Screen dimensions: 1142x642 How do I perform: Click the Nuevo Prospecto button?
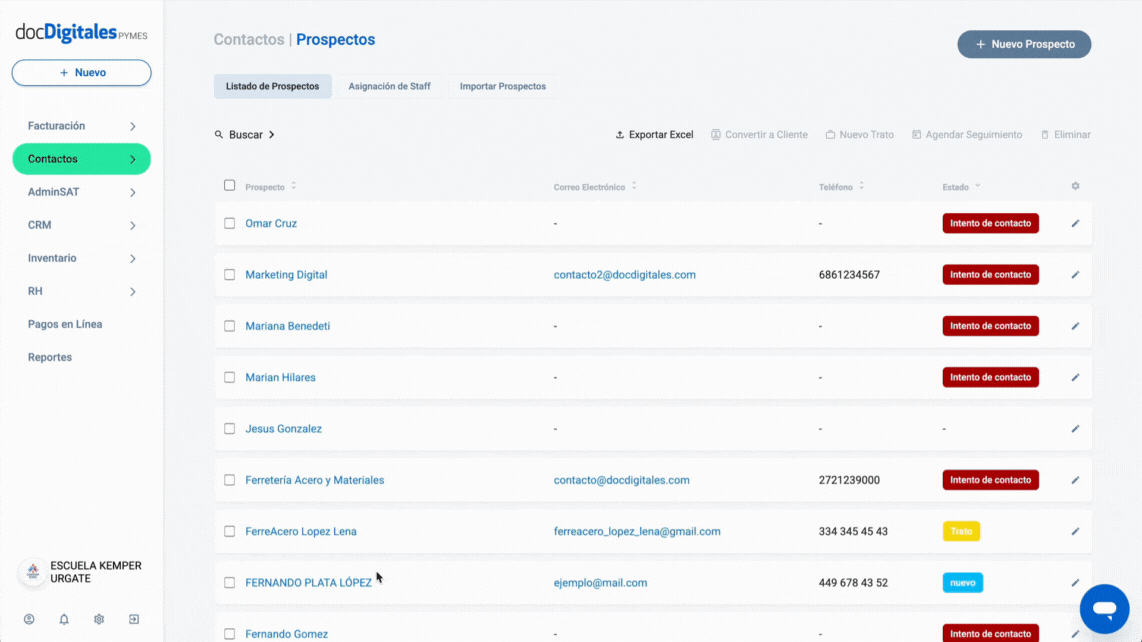click(1024, 44)
